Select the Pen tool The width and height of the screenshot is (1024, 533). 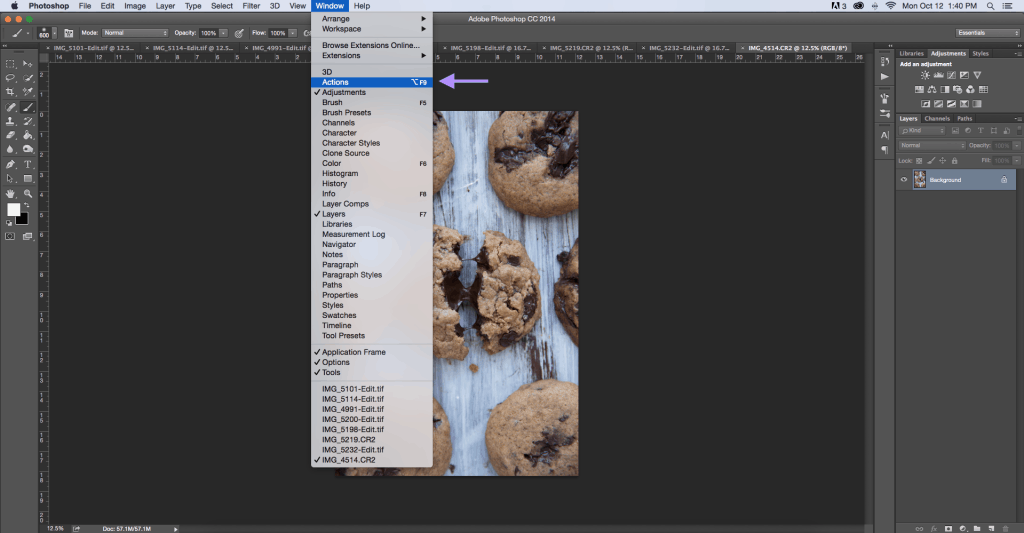point(11,164)
